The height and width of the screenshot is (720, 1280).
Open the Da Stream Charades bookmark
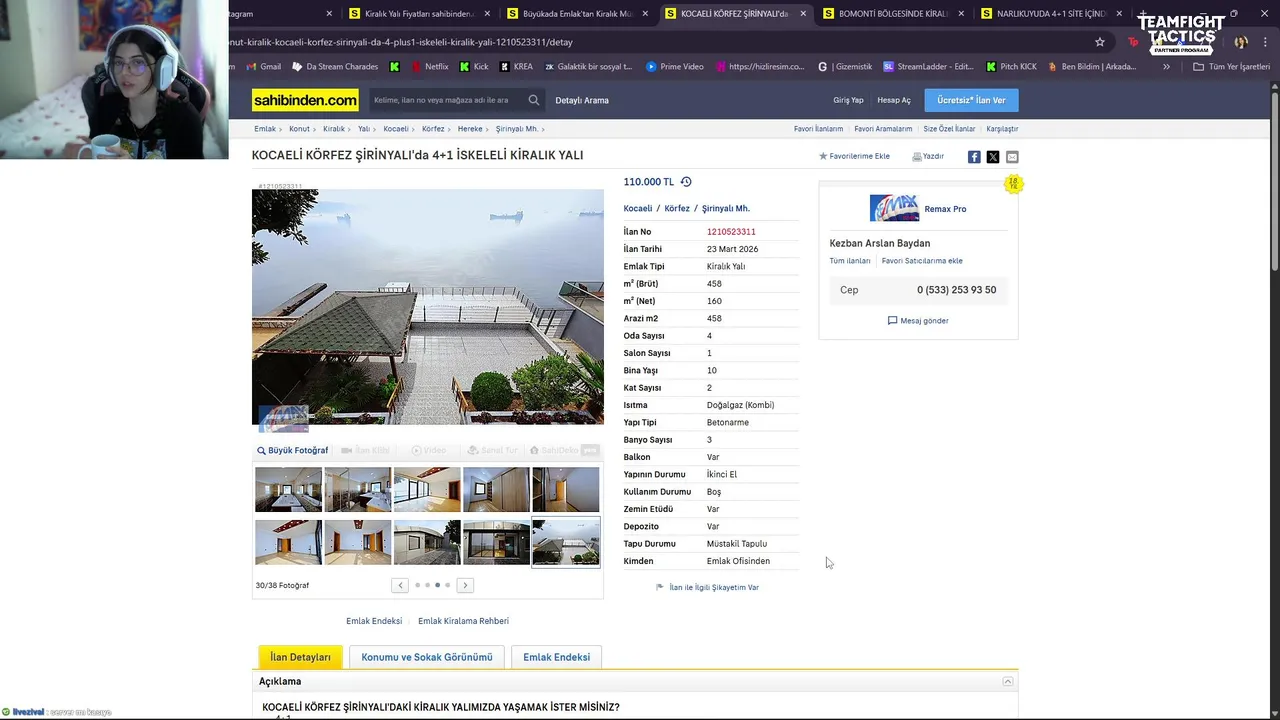(335, 67)
